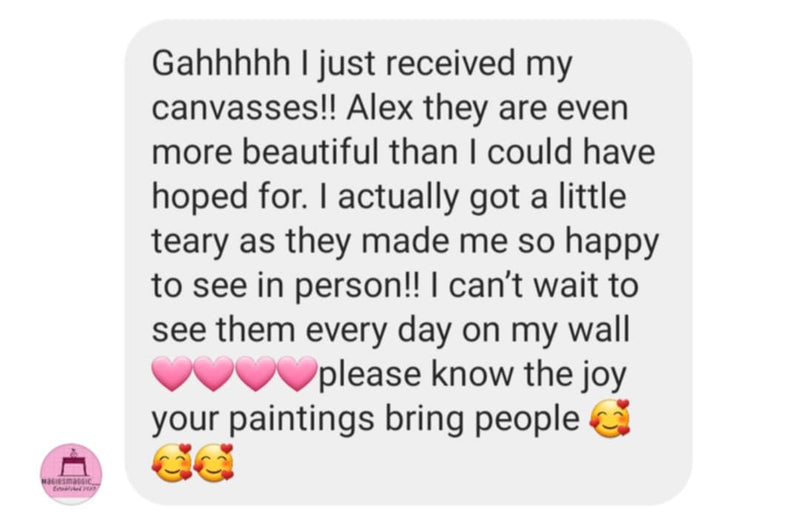
Task: Click the fourth pink heart emoji
Action: pos(296,373)
